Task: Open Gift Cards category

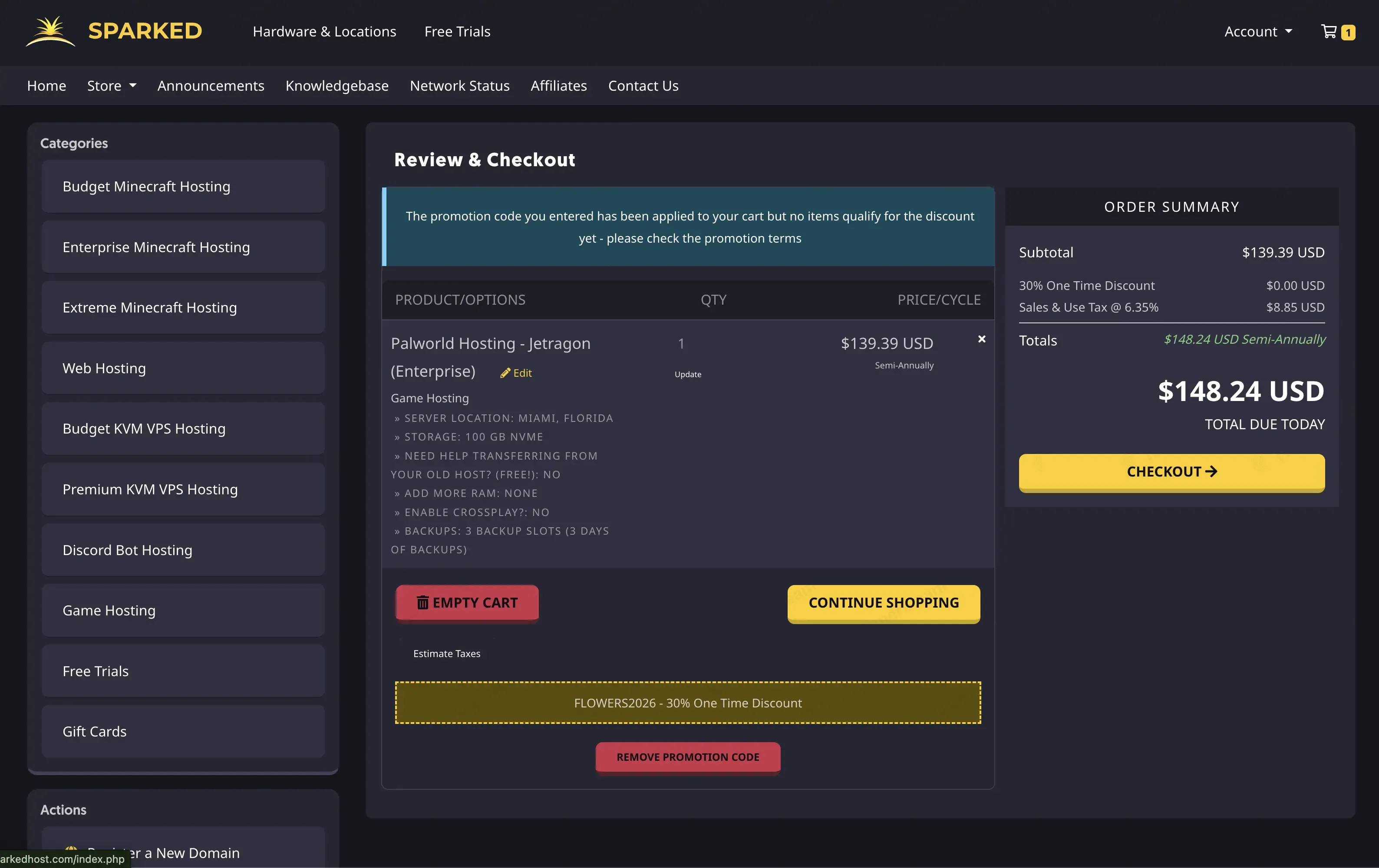Action: click(x=183, y=731)
